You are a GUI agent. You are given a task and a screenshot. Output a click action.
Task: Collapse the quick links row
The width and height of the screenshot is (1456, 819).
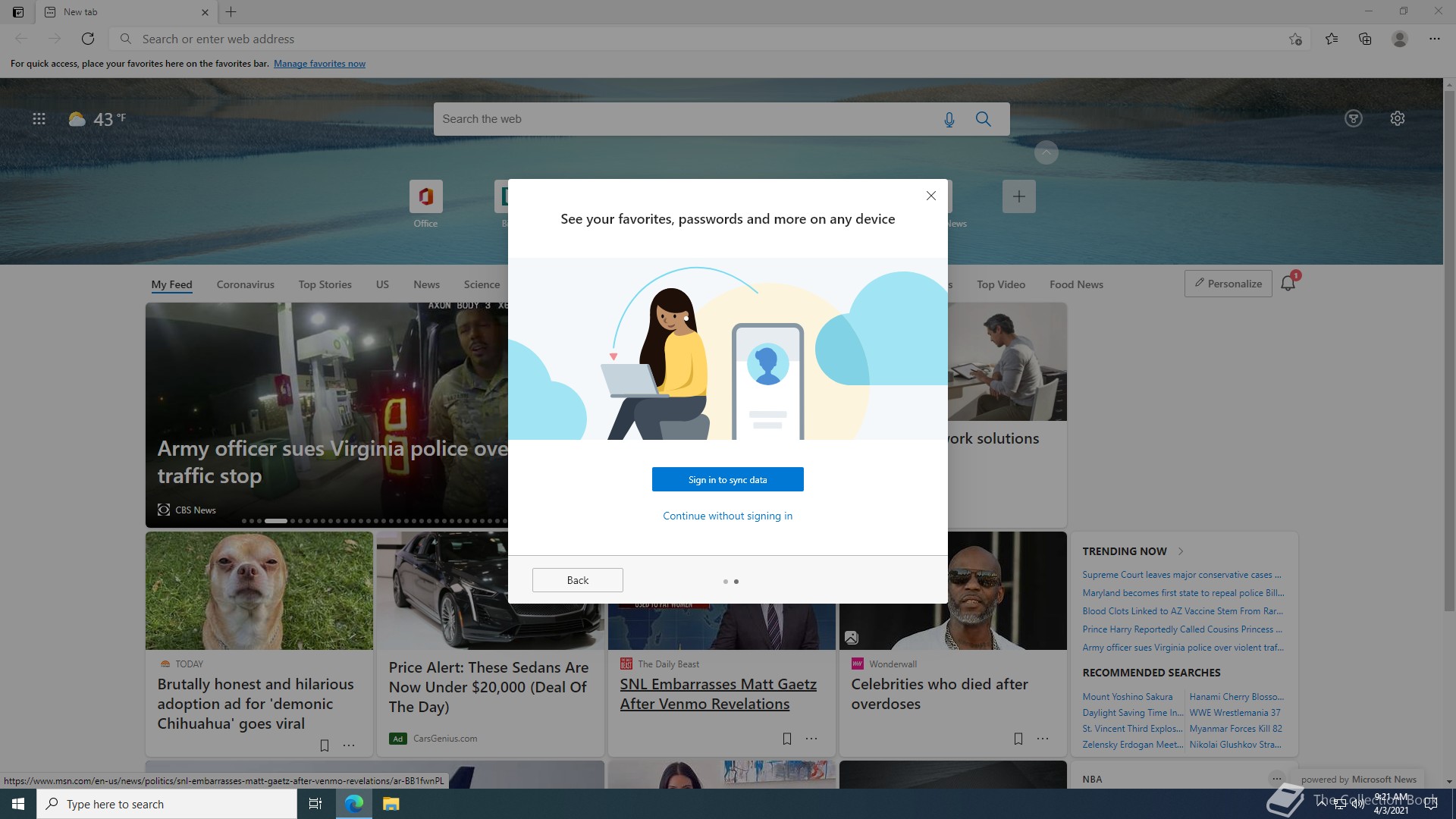point(1046,152)
